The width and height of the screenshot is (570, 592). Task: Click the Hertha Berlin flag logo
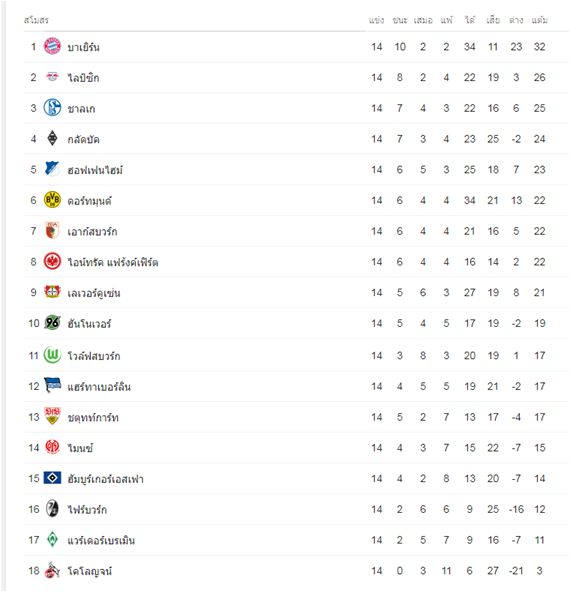pos(52,385)
